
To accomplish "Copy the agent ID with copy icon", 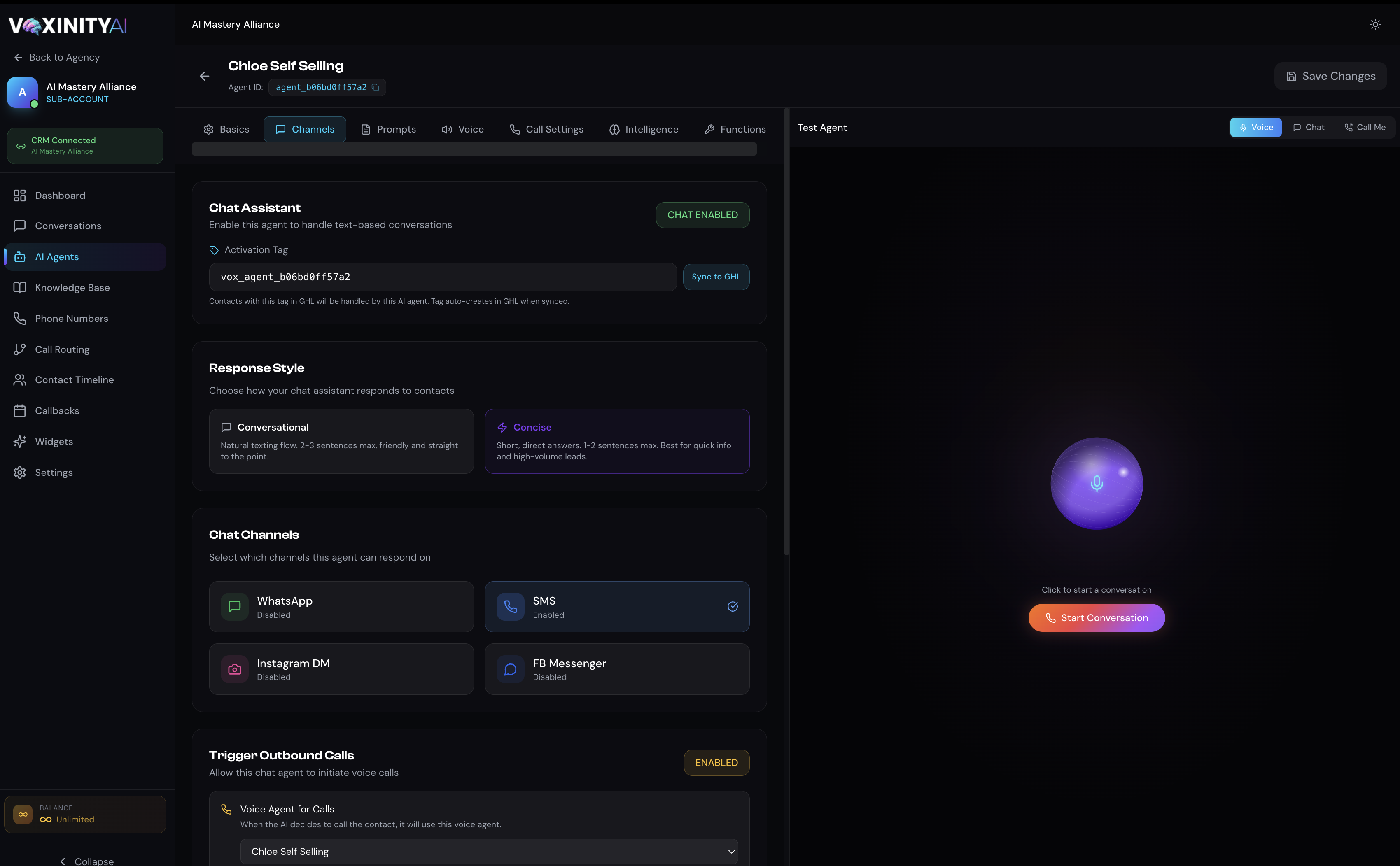I will pyautogui.click(x=375, y=88).
